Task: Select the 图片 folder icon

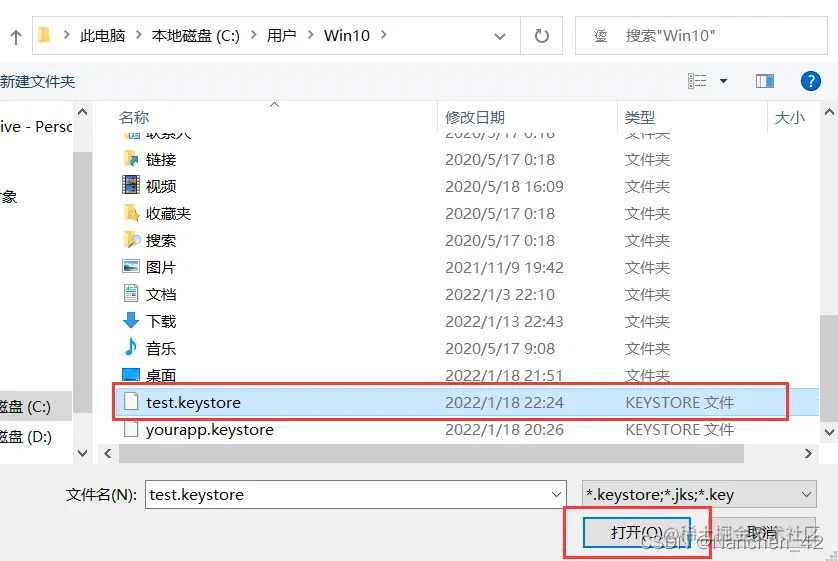Action: pos(131,267)
